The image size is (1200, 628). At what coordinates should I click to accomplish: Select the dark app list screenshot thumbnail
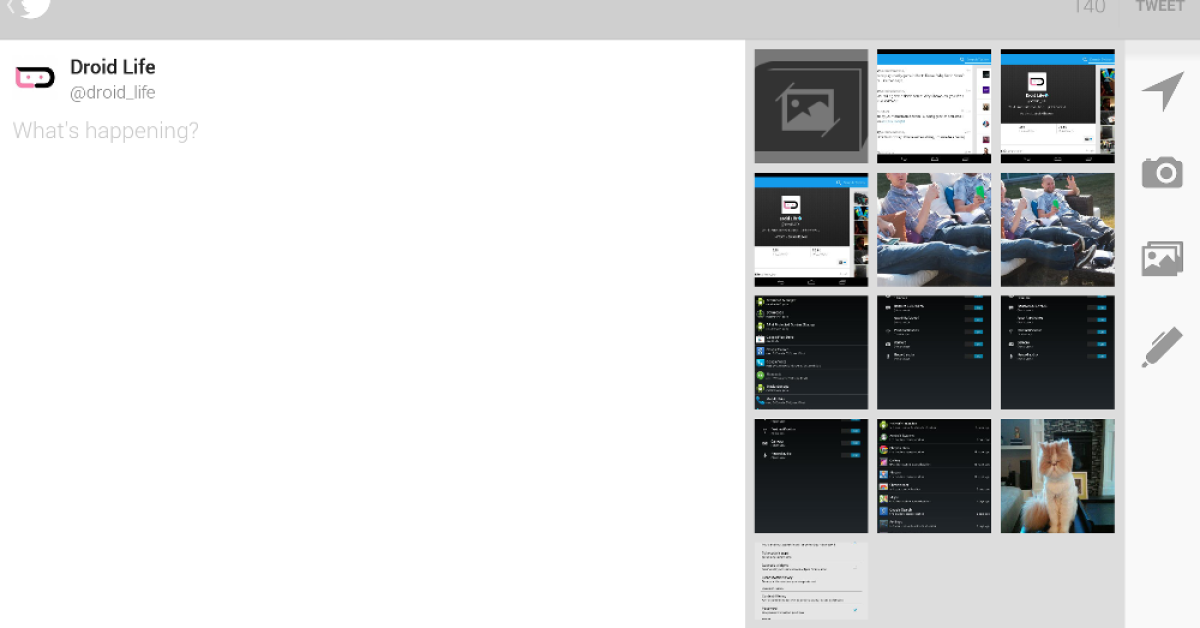811,353
